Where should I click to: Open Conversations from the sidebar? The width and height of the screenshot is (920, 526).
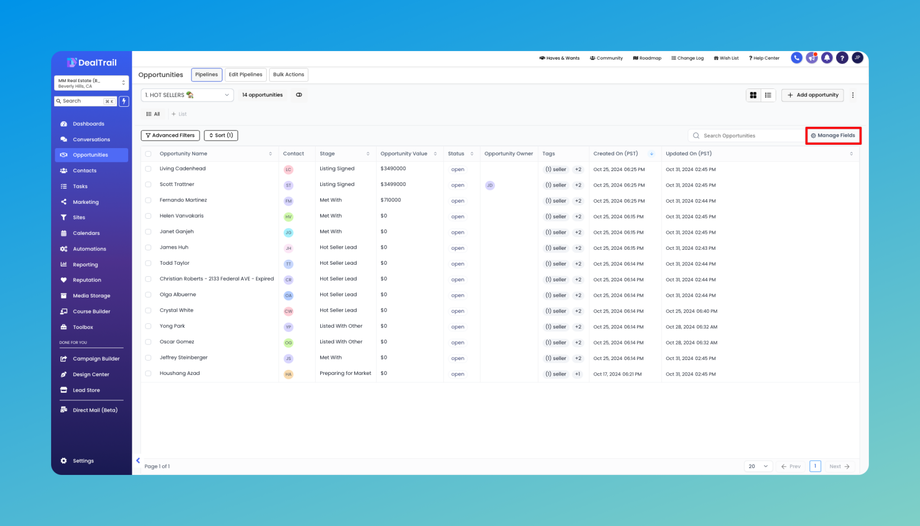click(x=90, y=139)
